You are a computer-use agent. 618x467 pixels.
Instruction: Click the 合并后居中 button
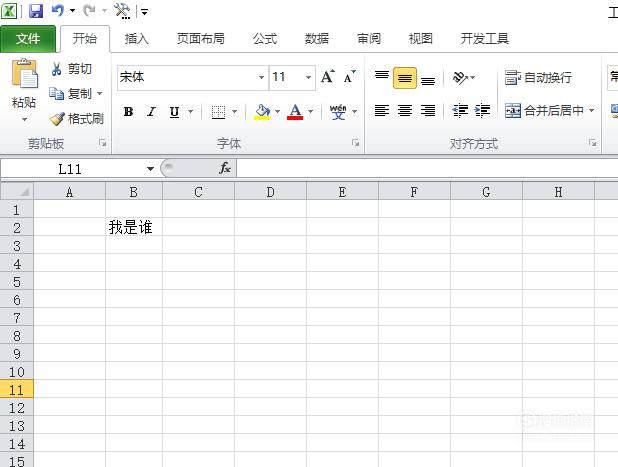coord(544,111)
